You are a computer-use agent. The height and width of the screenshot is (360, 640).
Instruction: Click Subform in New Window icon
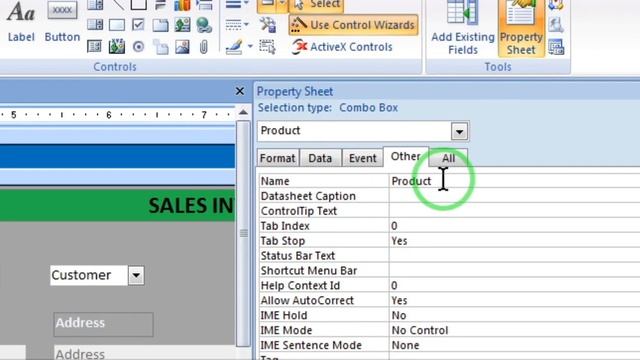(556, 47)
